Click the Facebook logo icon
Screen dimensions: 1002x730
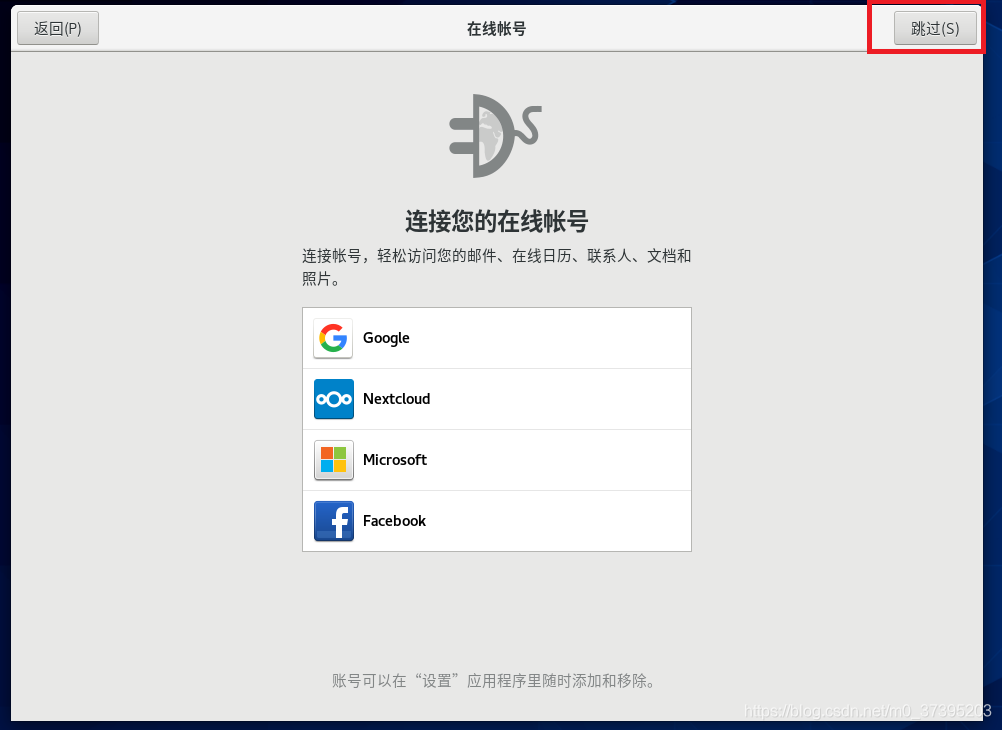click(334, 521)
